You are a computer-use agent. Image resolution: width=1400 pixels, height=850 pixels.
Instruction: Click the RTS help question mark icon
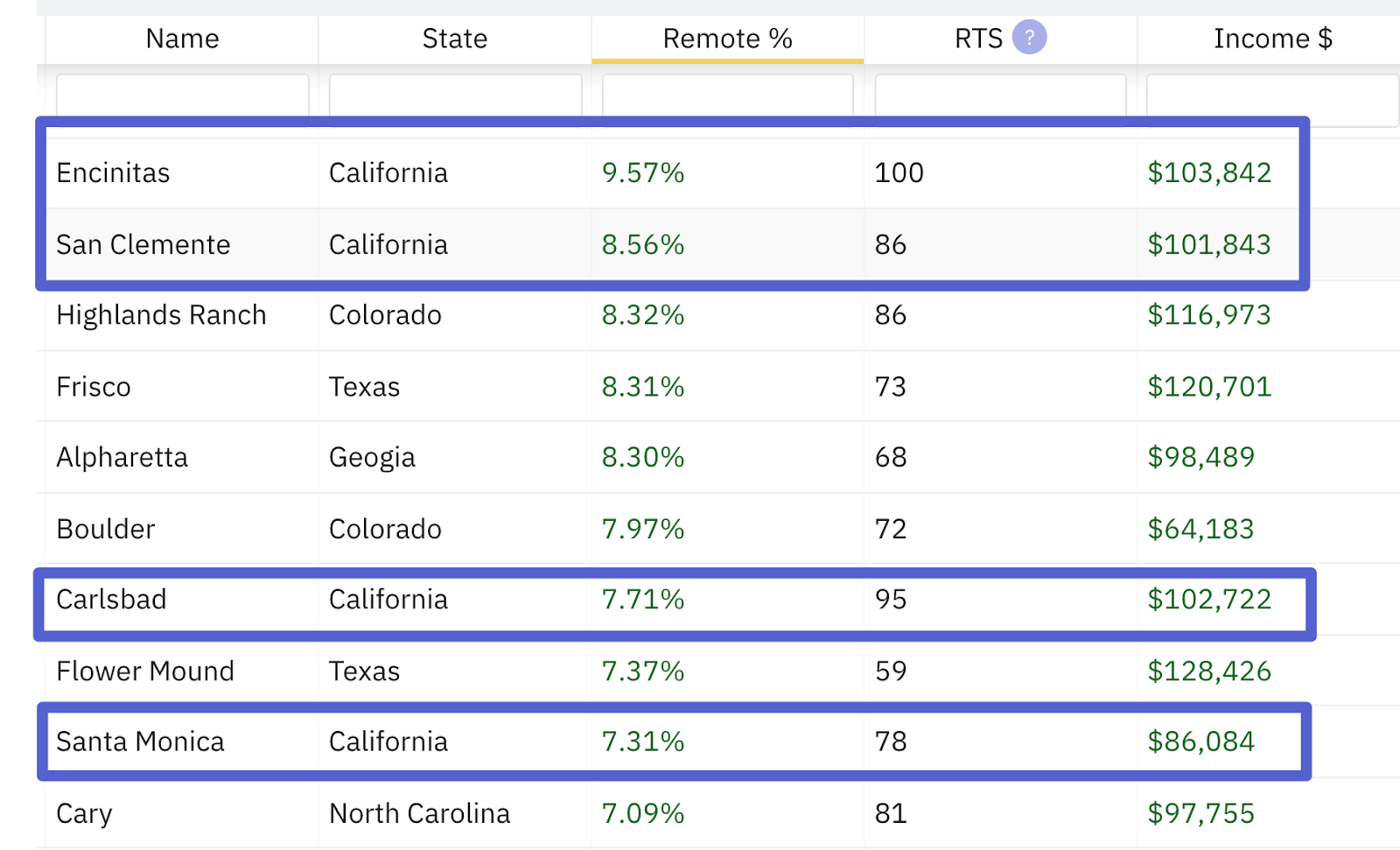coord(1029,38)
